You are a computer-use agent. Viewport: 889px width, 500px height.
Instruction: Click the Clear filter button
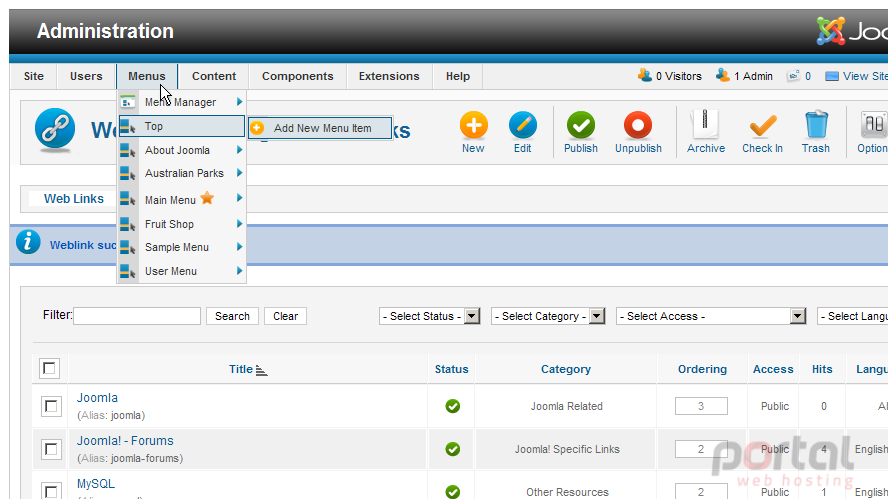click(x=285, y=316)
